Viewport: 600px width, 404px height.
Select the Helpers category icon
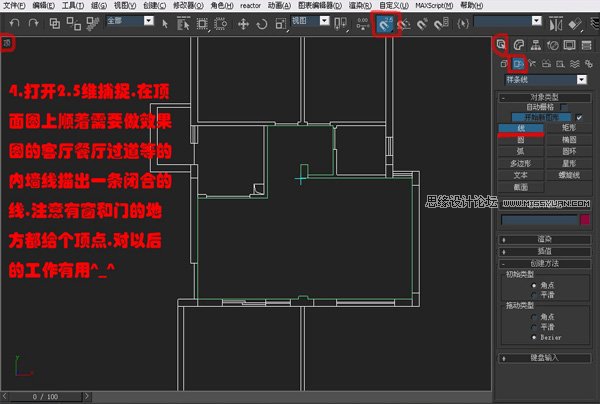coord(560,64)
